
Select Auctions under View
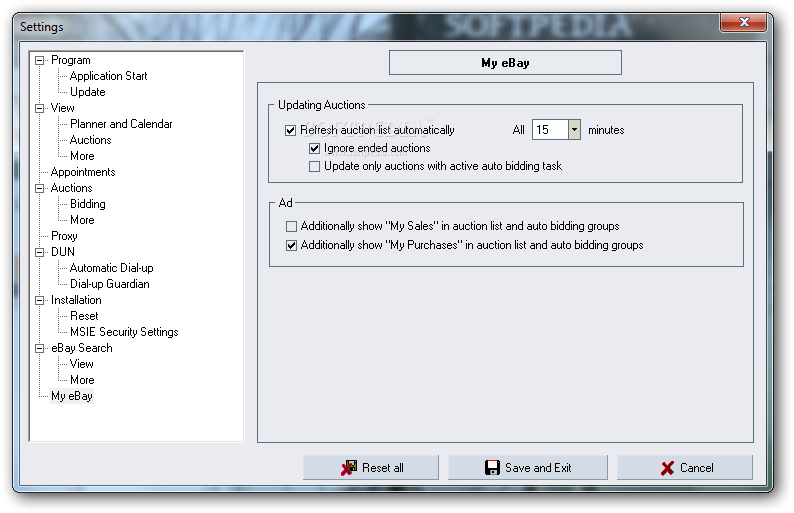click(x=91, y=140)
